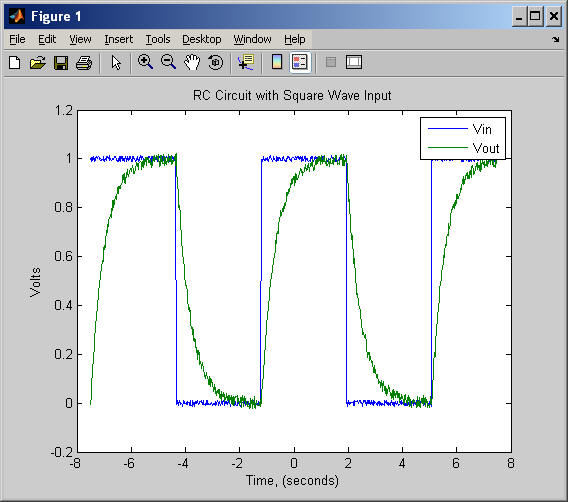Activate the Zoom In magnifier tool
This screenshot has width=568, height=502.
pyautogui.click(x=145, y=62)
